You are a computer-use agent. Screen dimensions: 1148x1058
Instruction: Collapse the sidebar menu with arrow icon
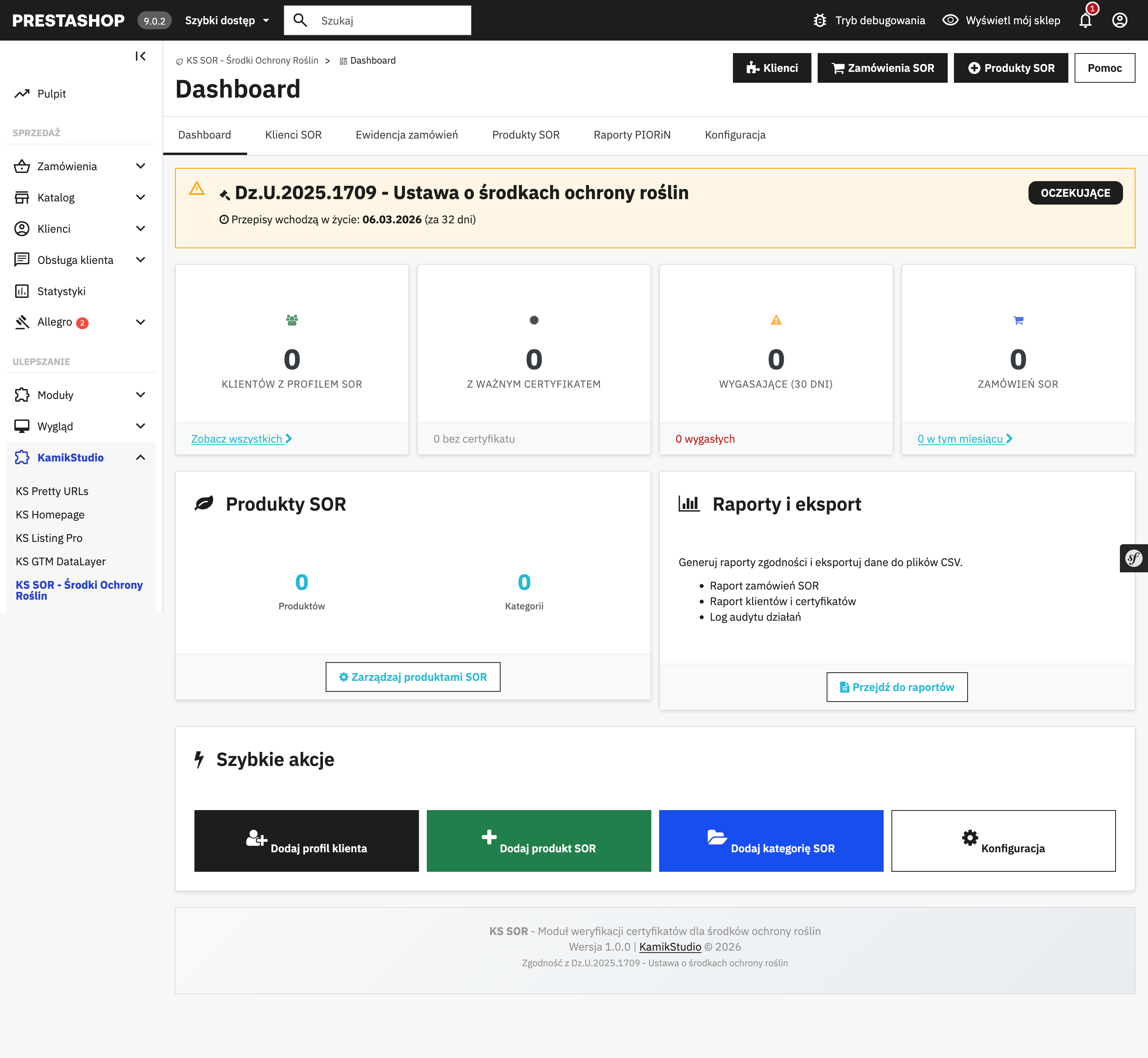[140, 56]
